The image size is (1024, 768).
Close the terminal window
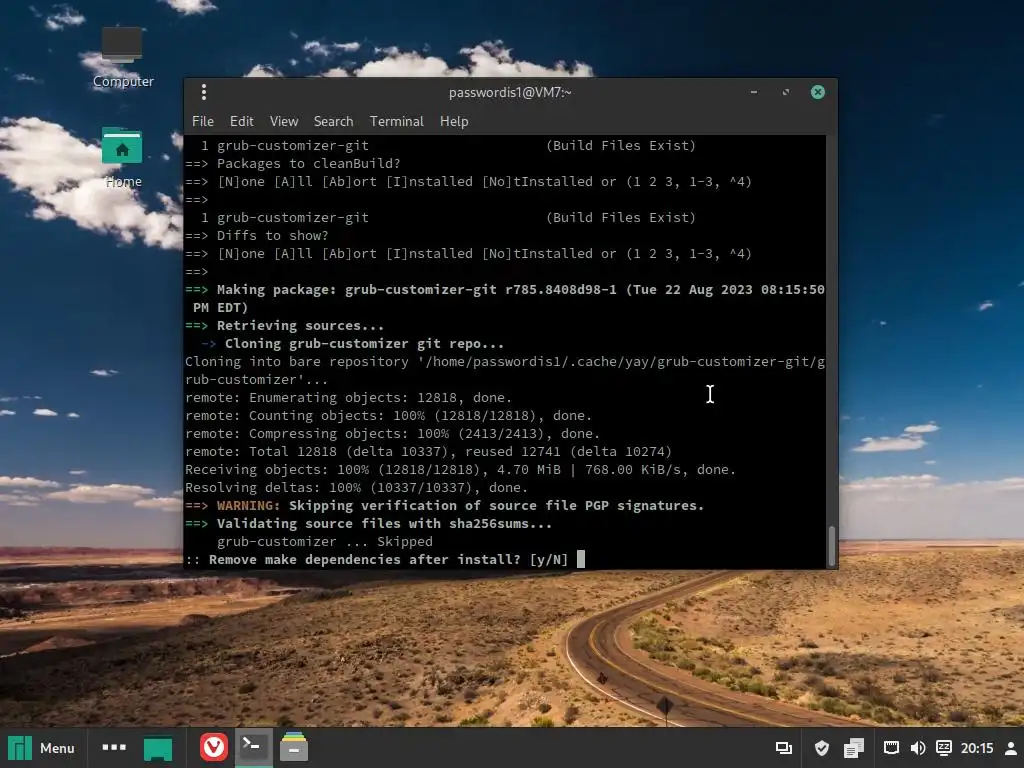click(x=818, y=92)
